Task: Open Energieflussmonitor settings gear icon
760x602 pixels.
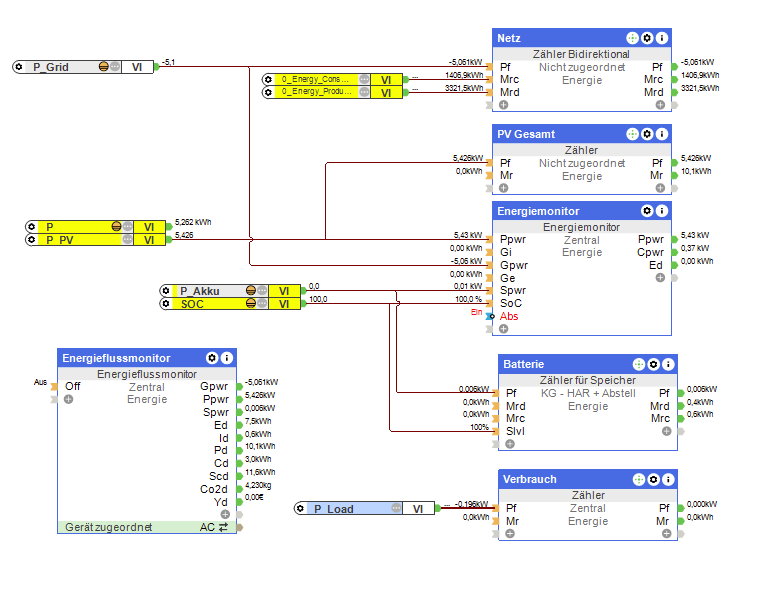Action: 212,358
